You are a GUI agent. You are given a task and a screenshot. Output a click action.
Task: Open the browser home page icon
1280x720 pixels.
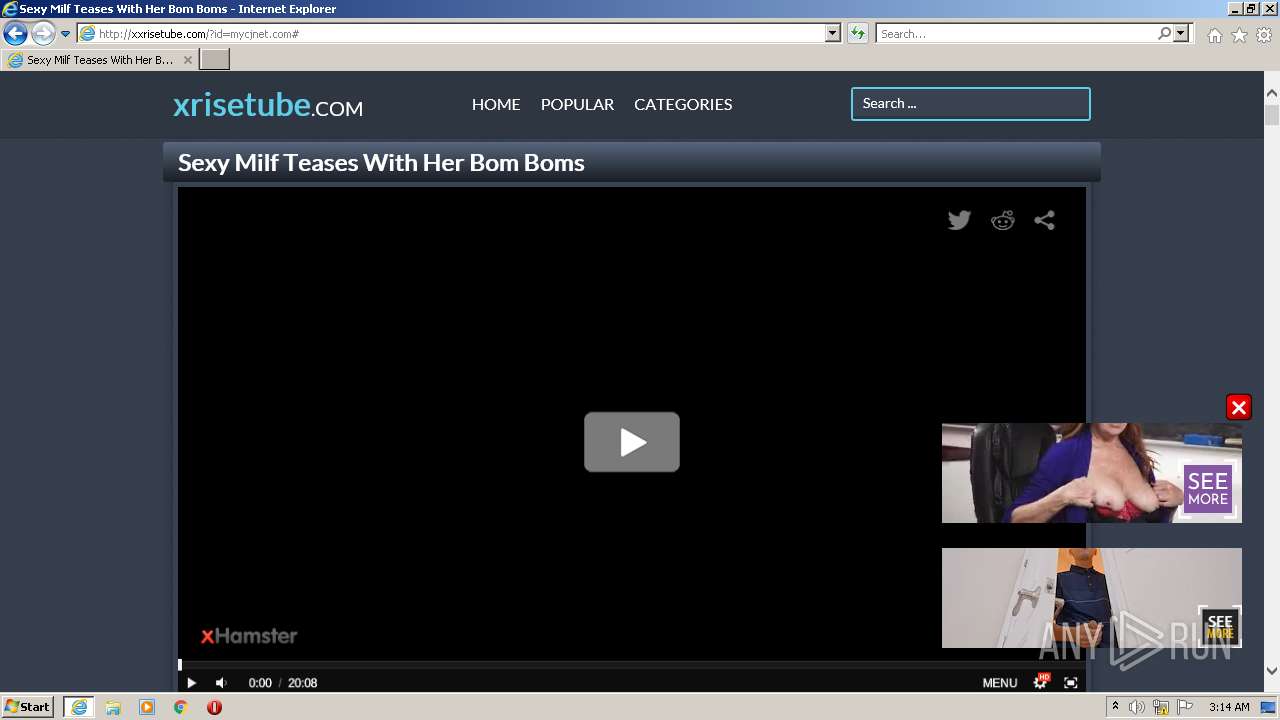1214,35
